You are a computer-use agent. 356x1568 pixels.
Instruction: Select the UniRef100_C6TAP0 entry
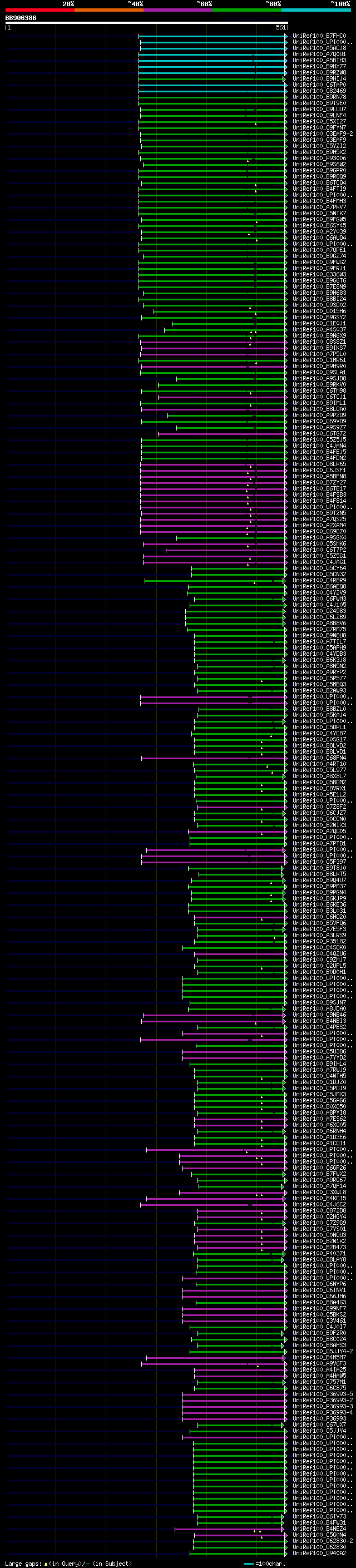pyautogui.click(x=319, y=85)
